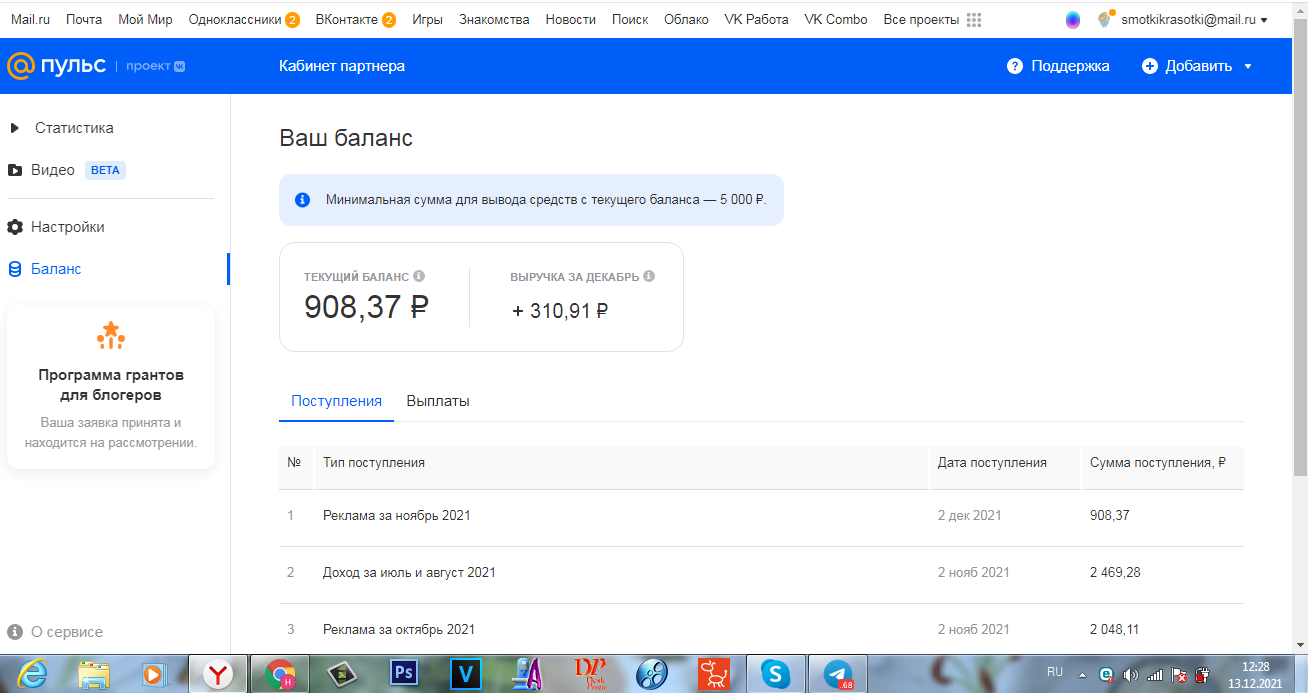Click the Пульс logo in the header
The width and height of the screenshot is (1308, 693).
(59, 66)
